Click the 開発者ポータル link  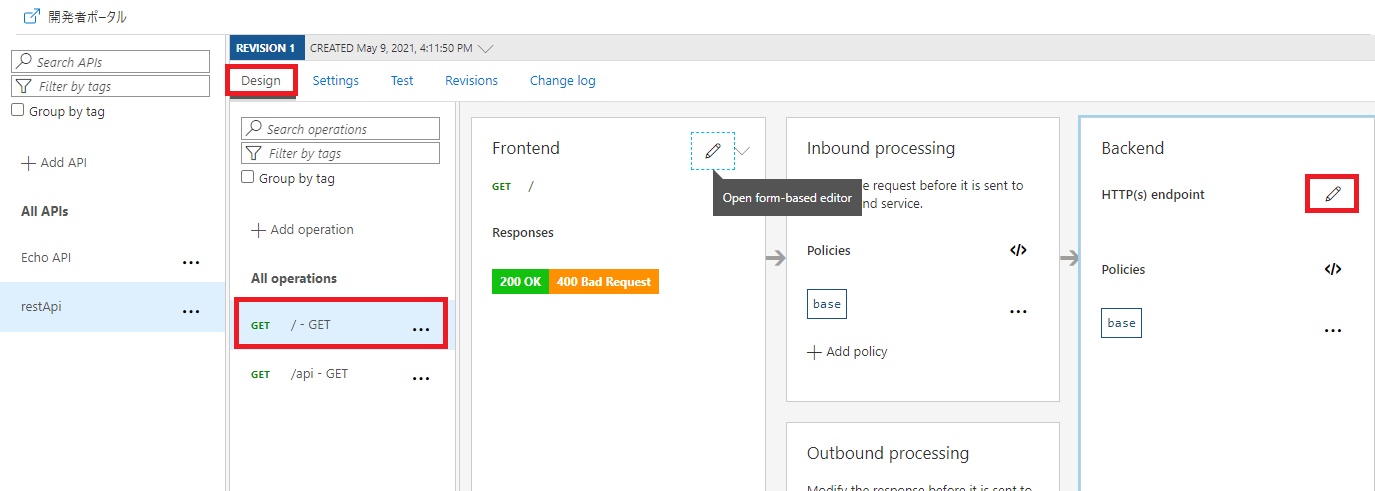pos(87,17)
